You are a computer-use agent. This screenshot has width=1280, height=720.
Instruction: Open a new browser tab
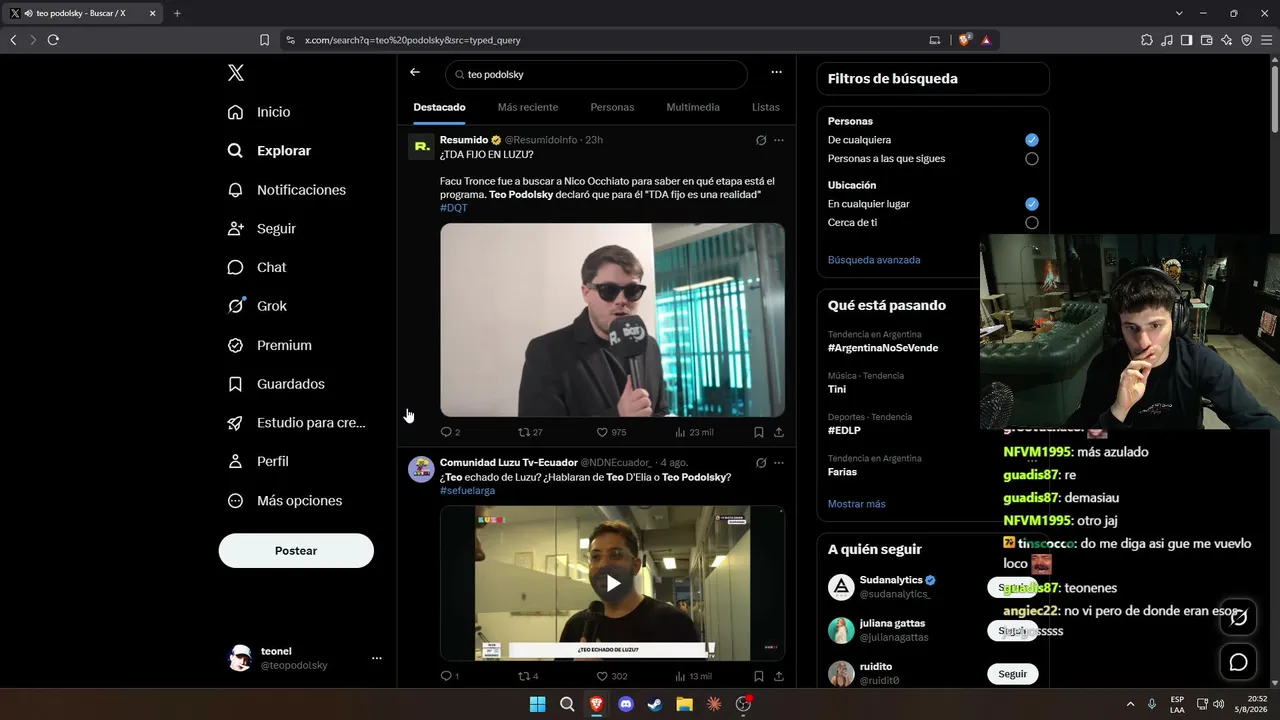(x=177, y=13)
